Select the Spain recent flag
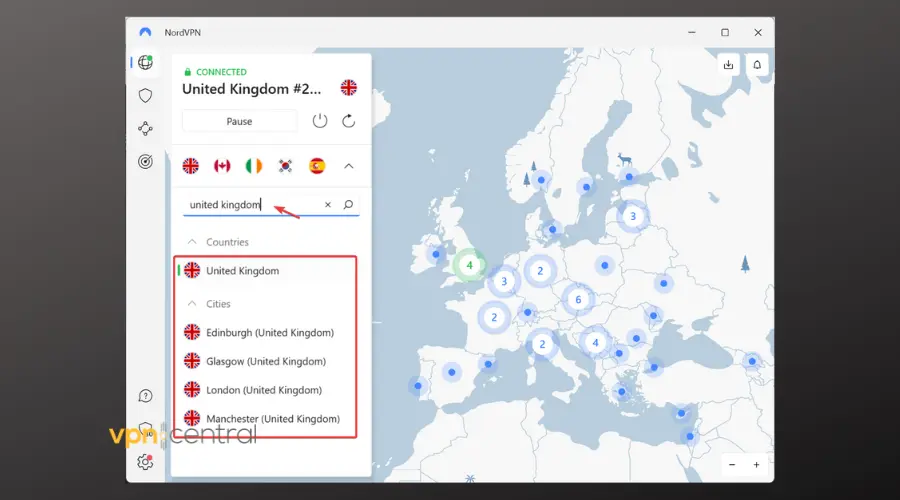This screenshot has height=500, width=900. (x=317, y=166)
